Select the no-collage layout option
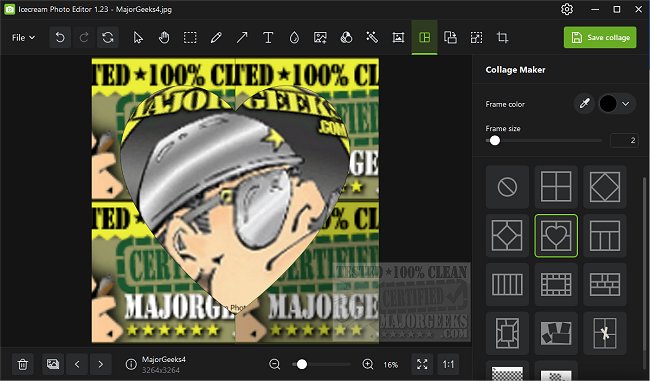 click(x=507, y=187)
